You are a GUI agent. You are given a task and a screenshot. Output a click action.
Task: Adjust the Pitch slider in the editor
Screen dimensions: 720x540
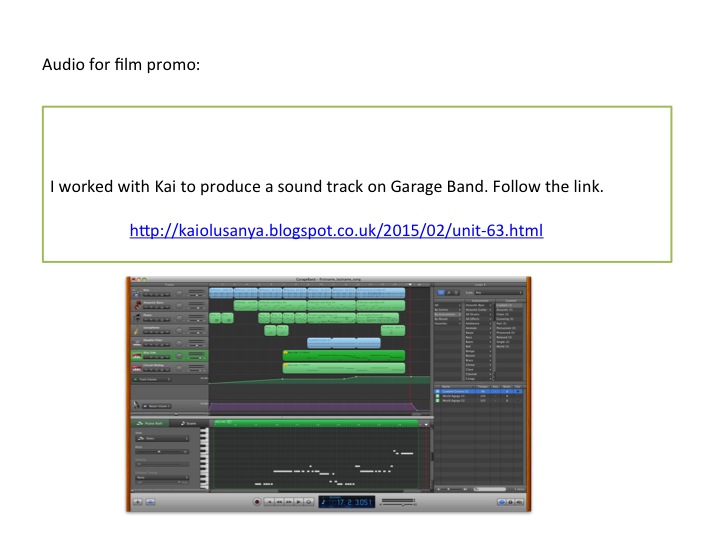pyautogui.click(x=162, y=452)
